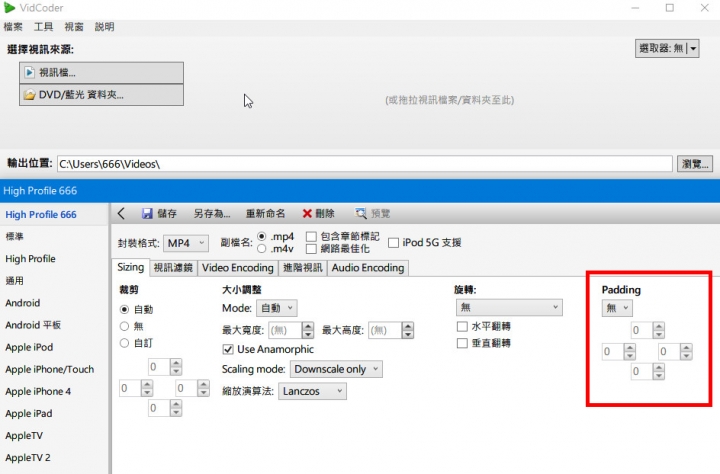Open the sizing Mode dropdown
The width and height of the screenshot is (720, 474).
click(276, 308)
